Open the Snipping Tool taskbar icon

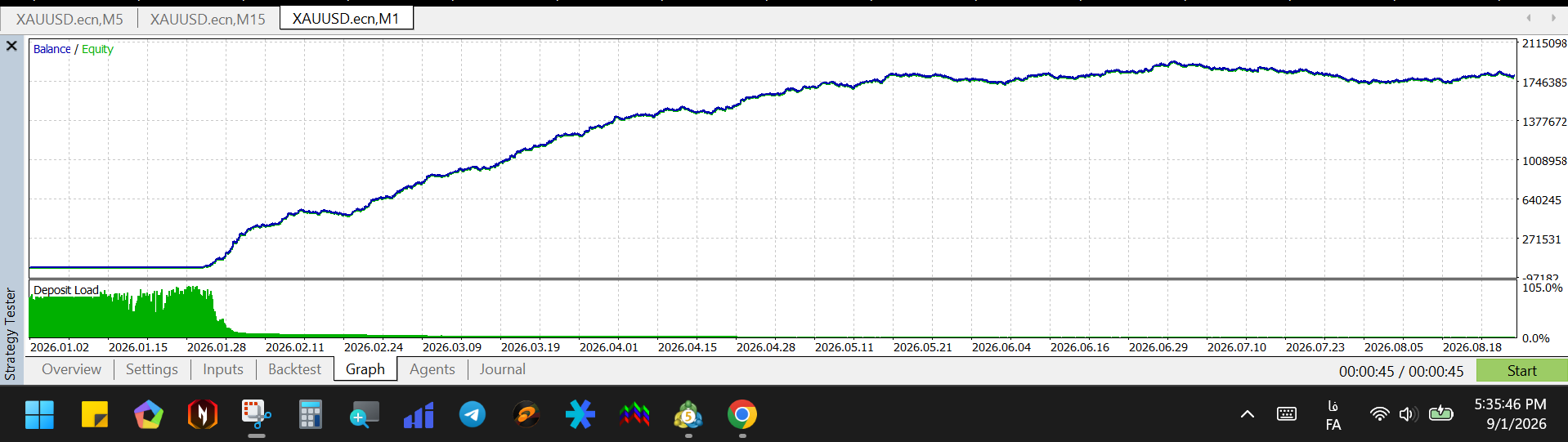[256, 415]
